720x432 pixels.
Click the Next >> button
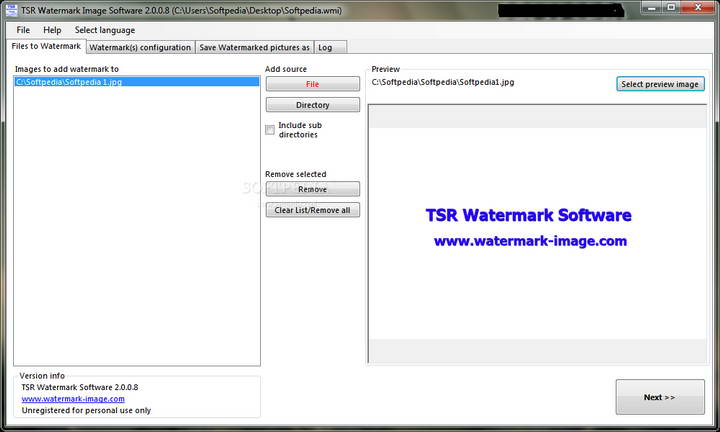coord(660,397)
